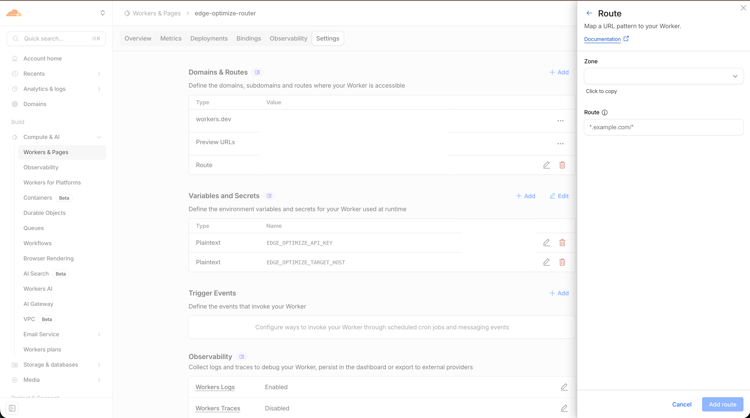Screen dimensions: 750x418
Task: Collapse sidebar with bottom-left panel icon
Action: 12,408
